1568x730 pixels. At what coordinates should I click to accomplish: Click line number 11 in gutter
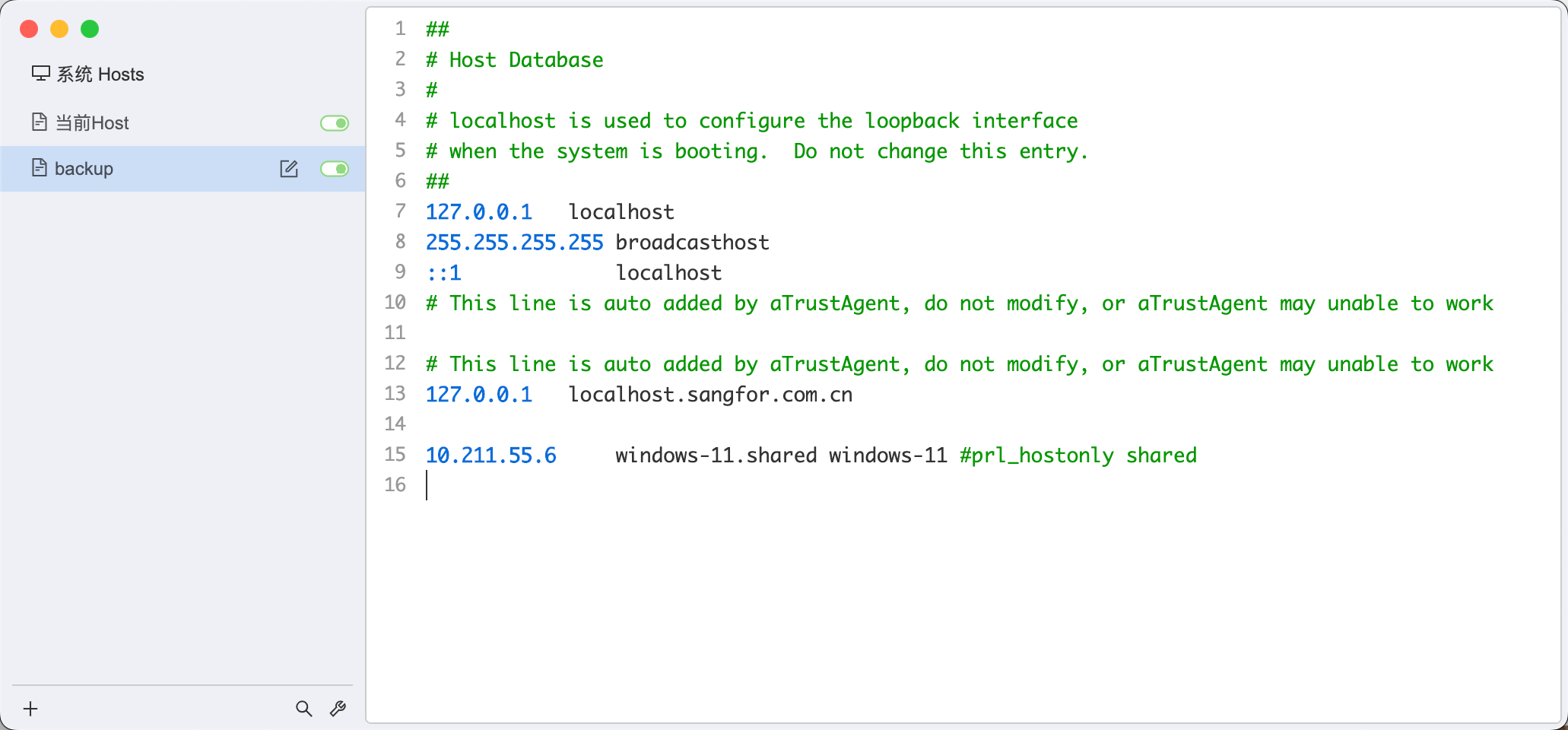pos(395,333)
